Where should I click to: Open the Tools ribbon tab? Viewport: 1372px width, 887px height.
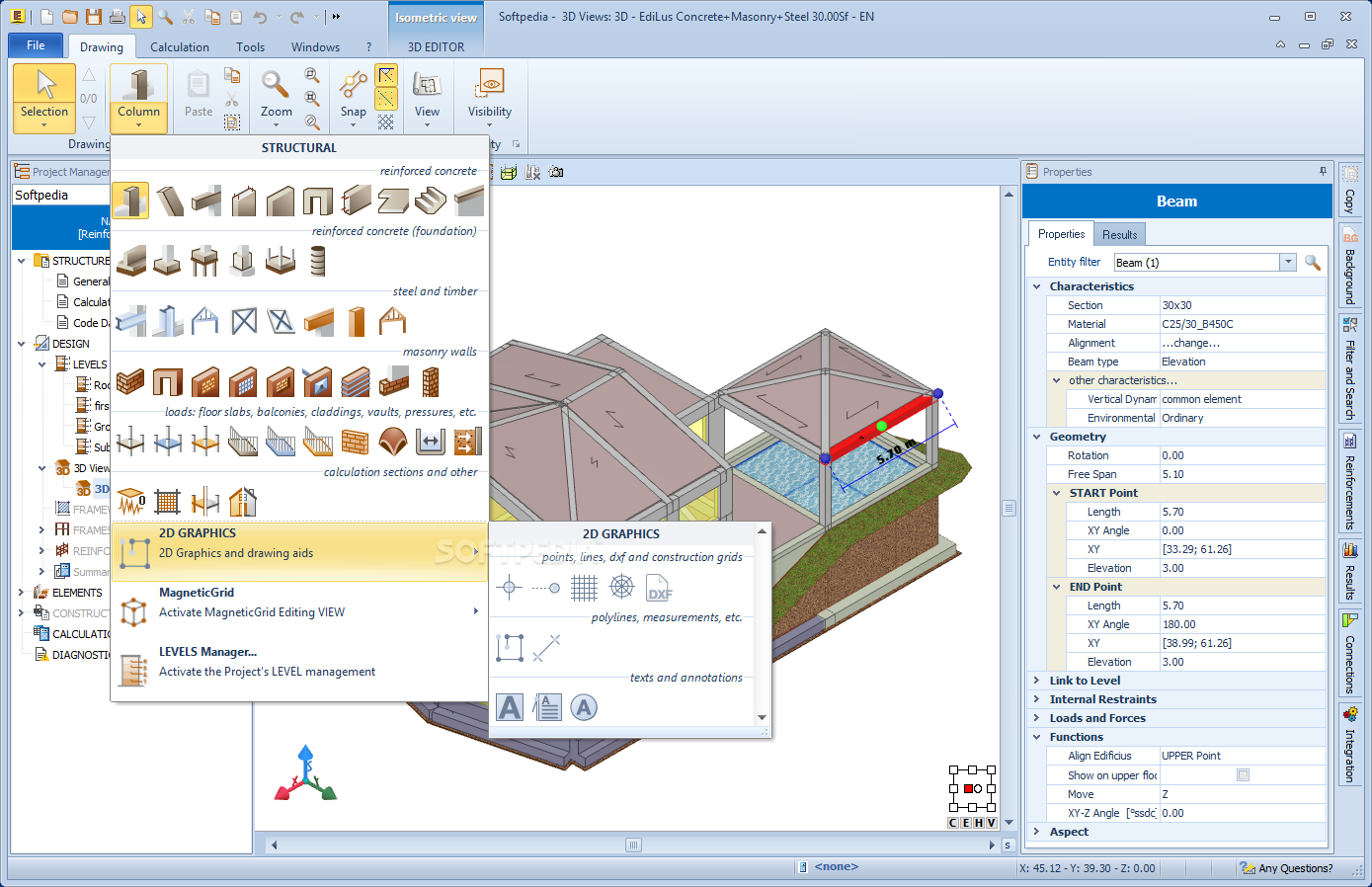251,47
